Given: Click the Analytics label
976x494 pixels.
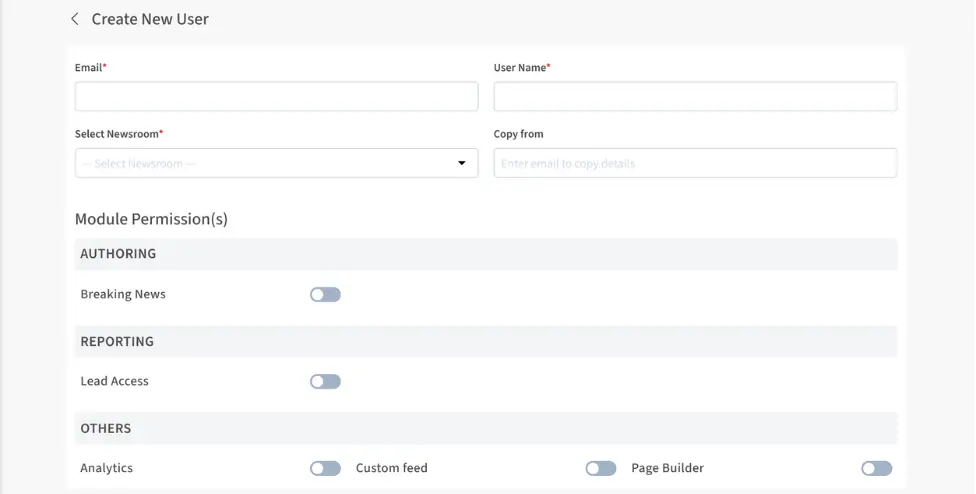Looking at the screenshot, I should coord(106,468).
